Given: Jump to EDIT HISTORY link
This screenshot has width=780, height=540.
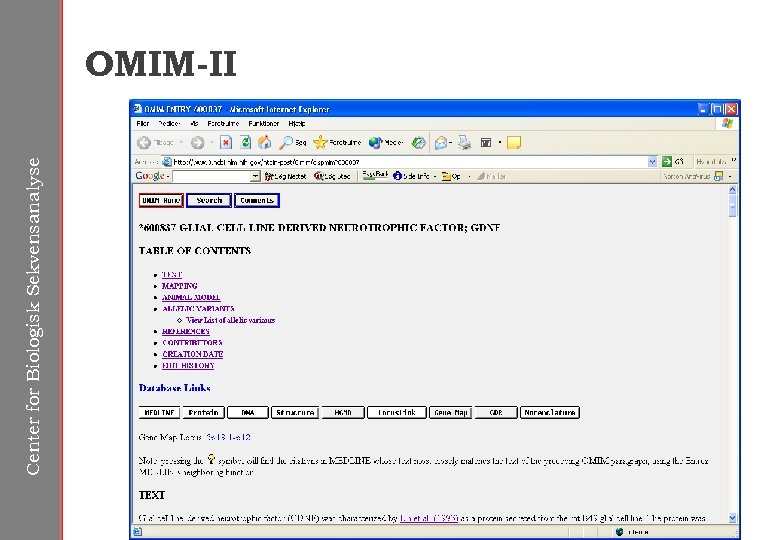Looking at the screenshot, I should coord(188,366).
